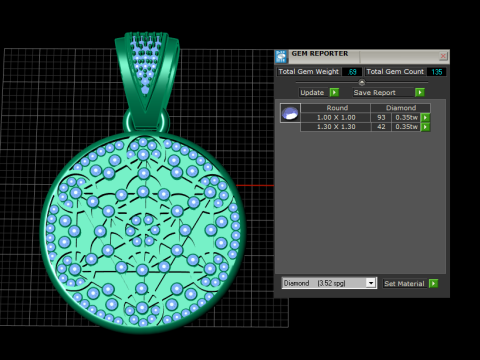The image size is (480, 360).
Task: Click the 0.35tw cell in the 93 row
Action: point(406,117)
